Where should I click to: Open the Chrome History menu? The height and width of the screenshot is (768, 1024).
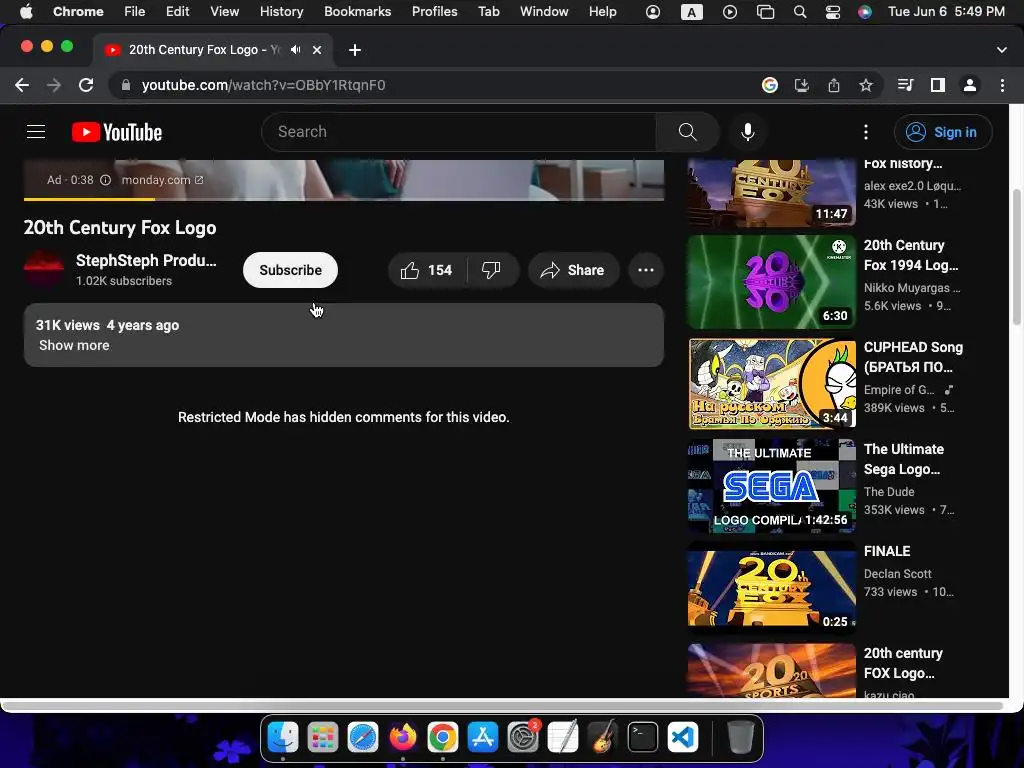[x=281, y=12]
